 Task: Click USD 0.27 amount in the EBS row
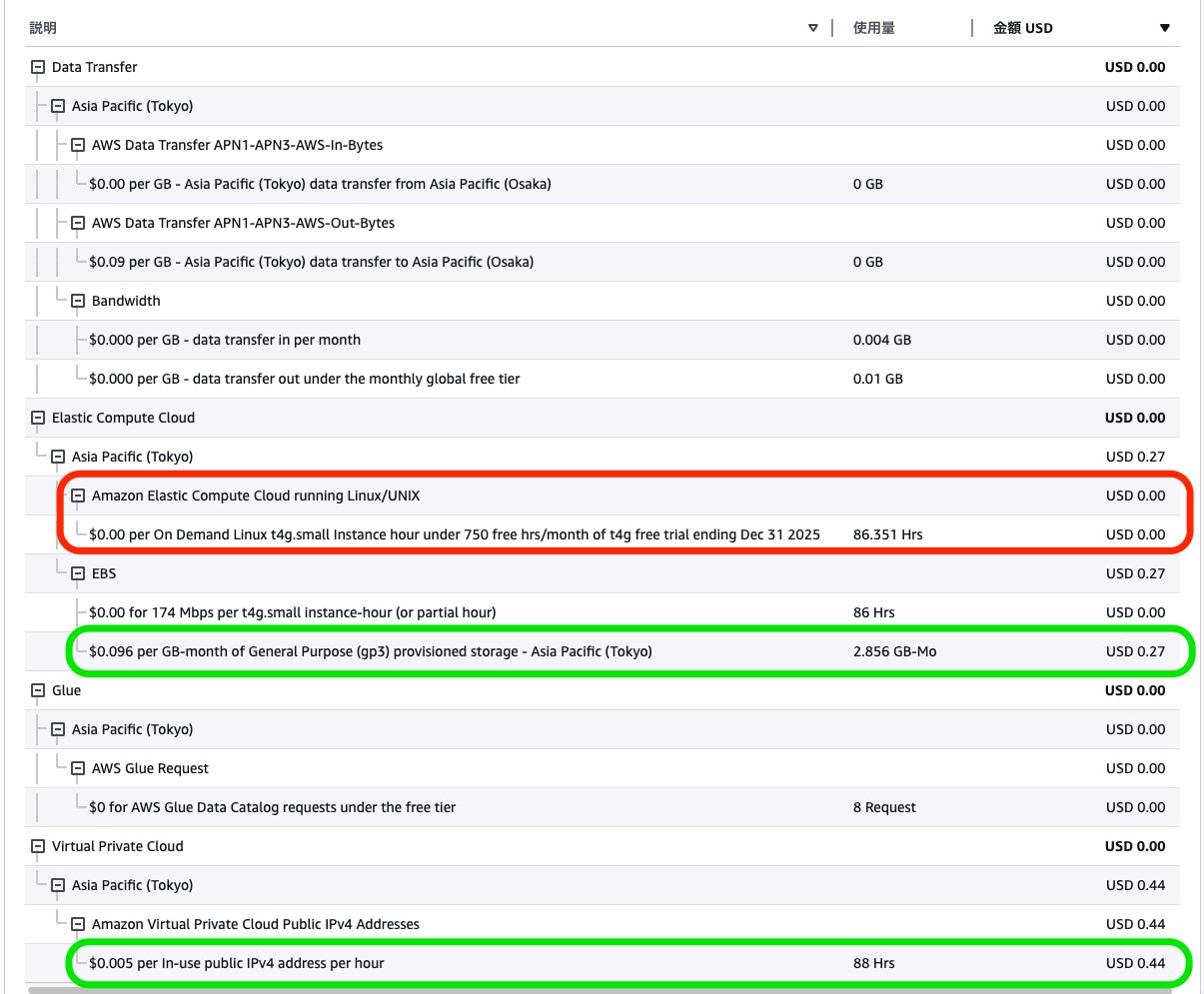click(1135, 573)
